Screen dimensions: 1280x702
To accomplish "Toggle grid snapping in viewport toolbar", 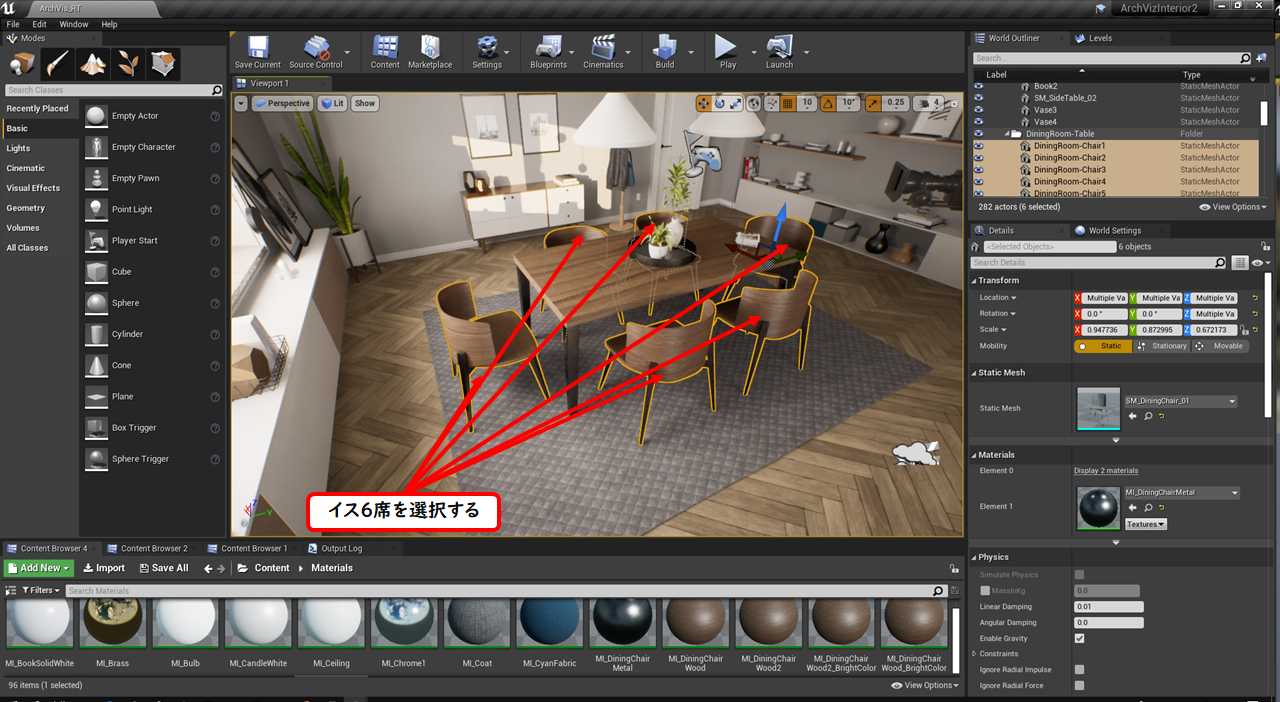I will click(788, 103).
